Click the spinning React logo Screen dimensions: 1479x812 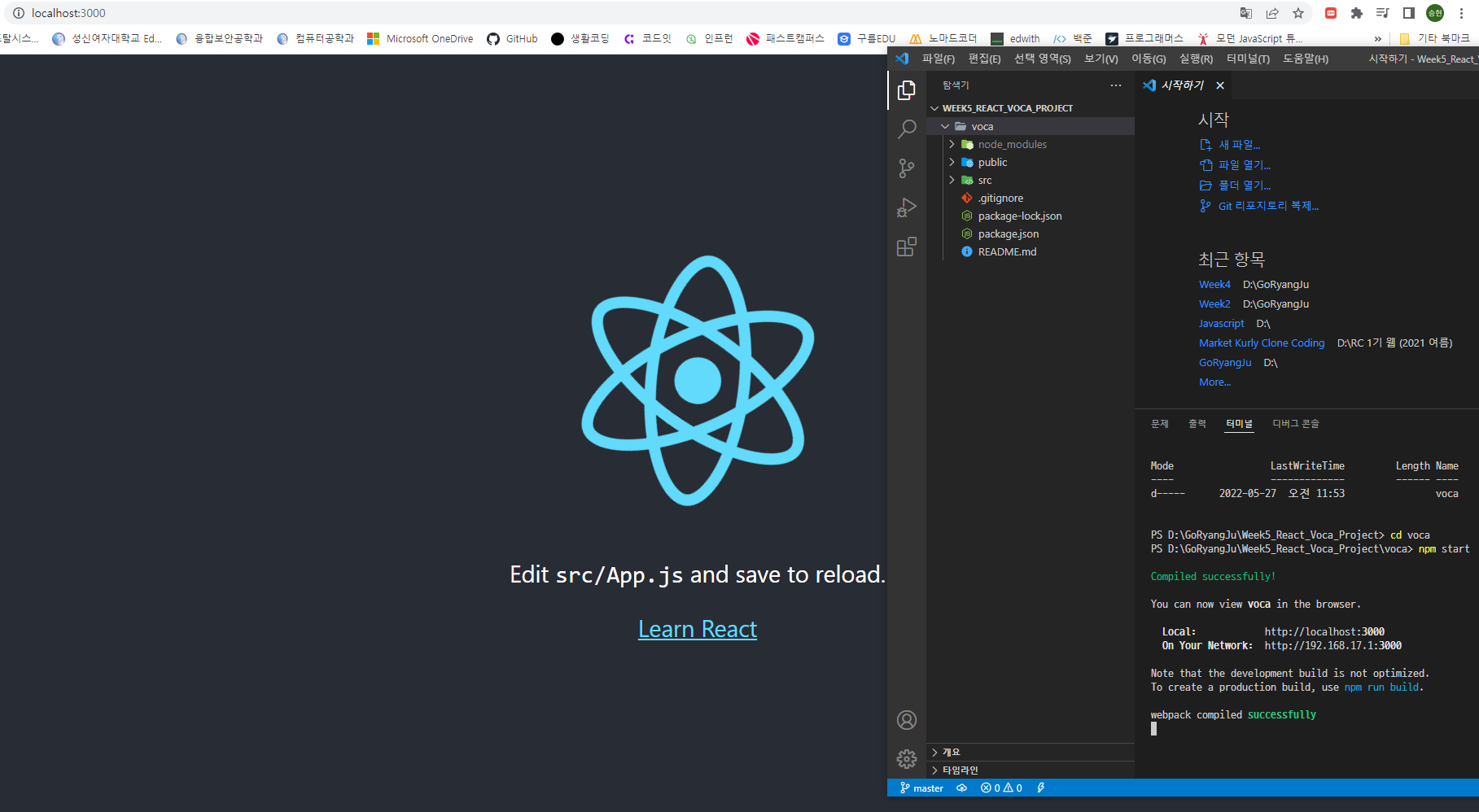[698, 380]
